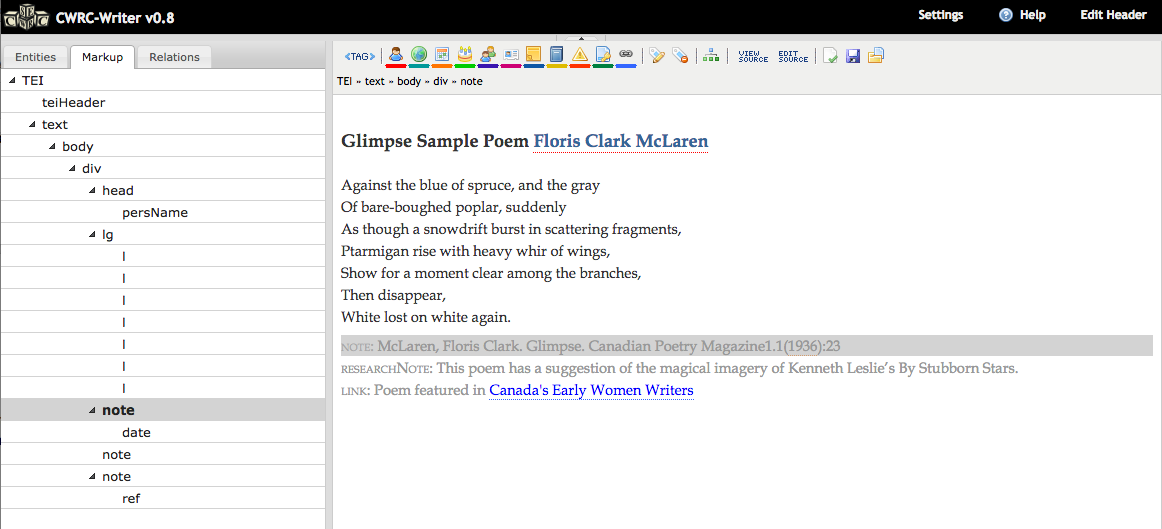Screen dimensions: 1162x529
Task: Click the blue Help question-mark icon
Action: 1006,15
